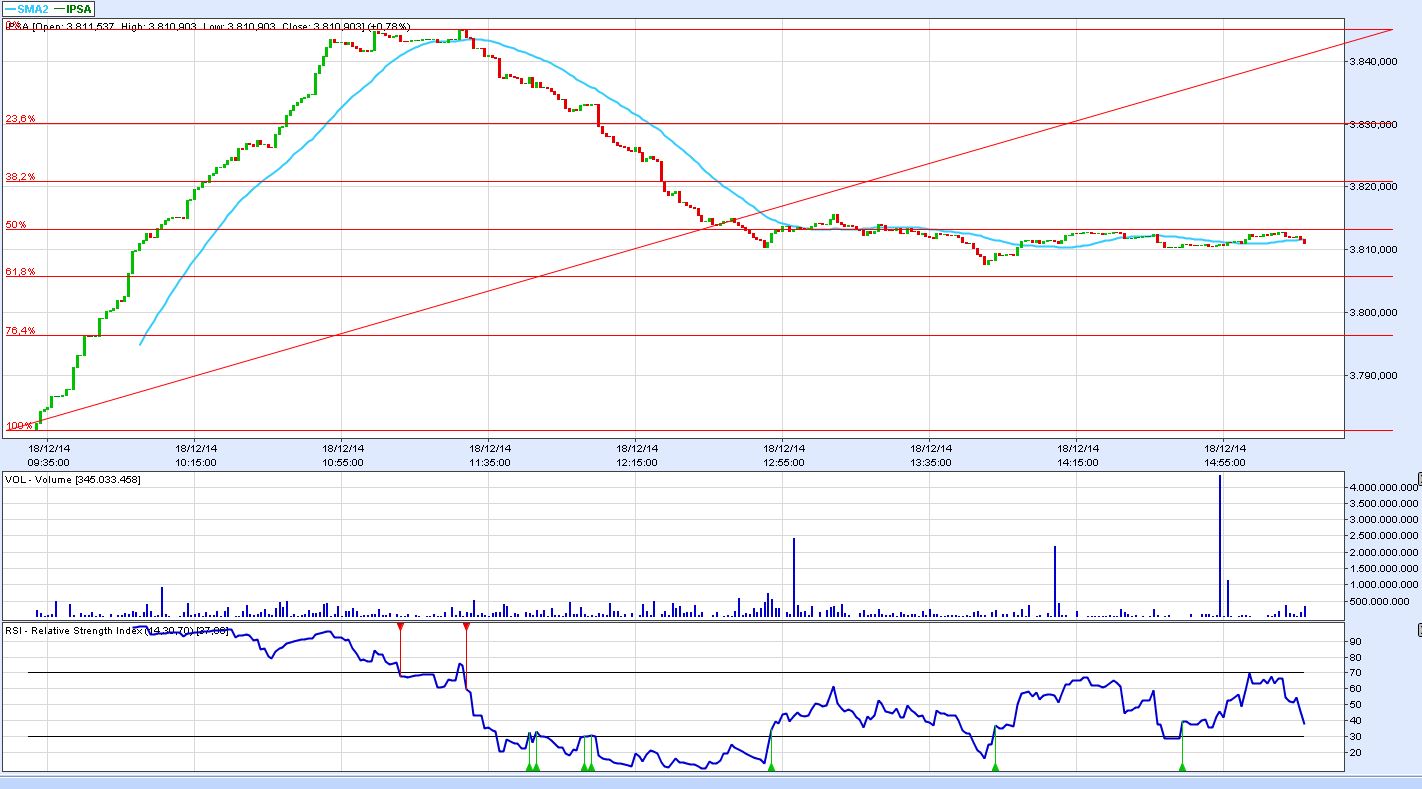Click the 14:55:00 time axis label

[1224, 462]
